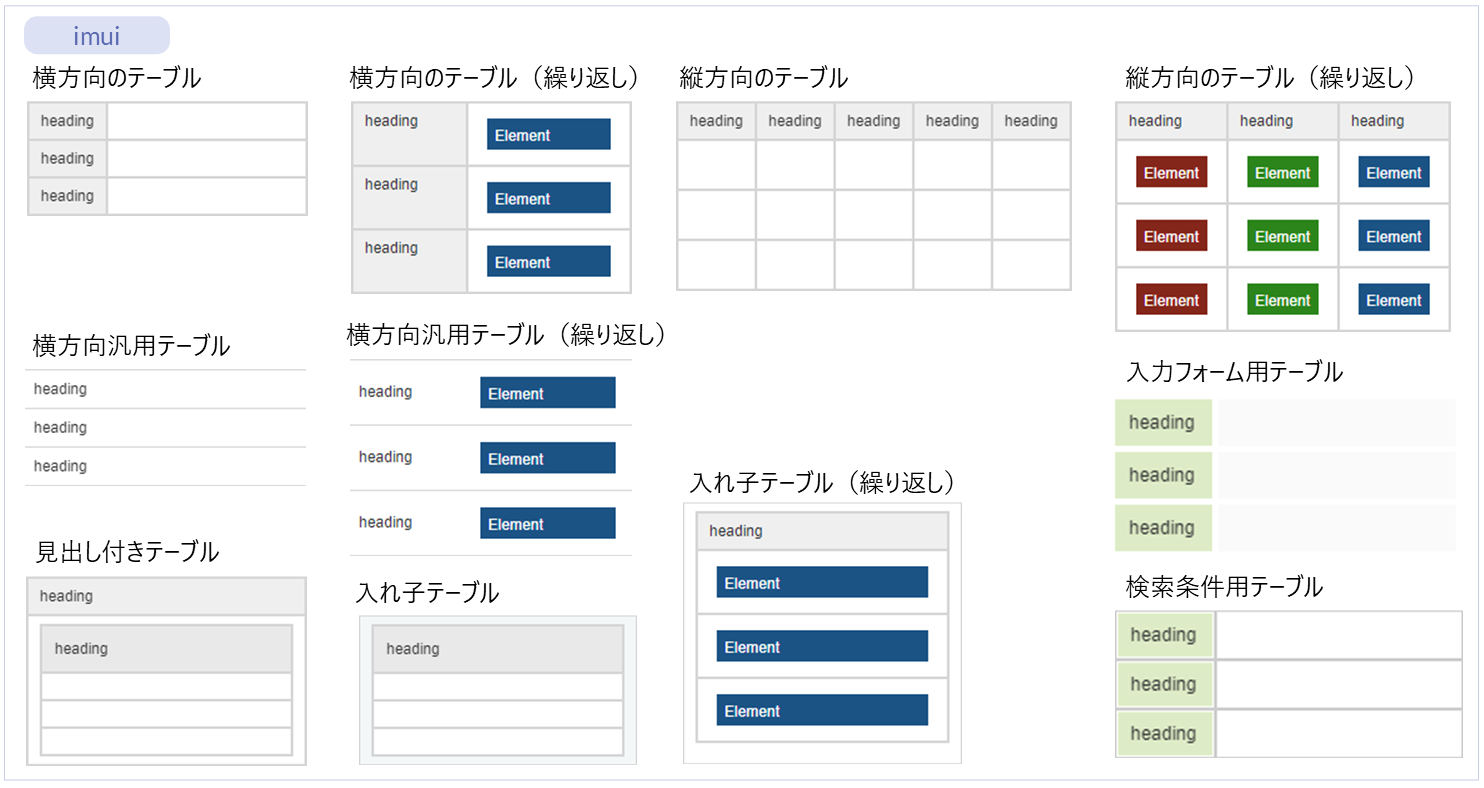1484x788 pixels.
Task: Select last Element in 横方向汎用テーブル(繰り返し)
Action: 547,524
